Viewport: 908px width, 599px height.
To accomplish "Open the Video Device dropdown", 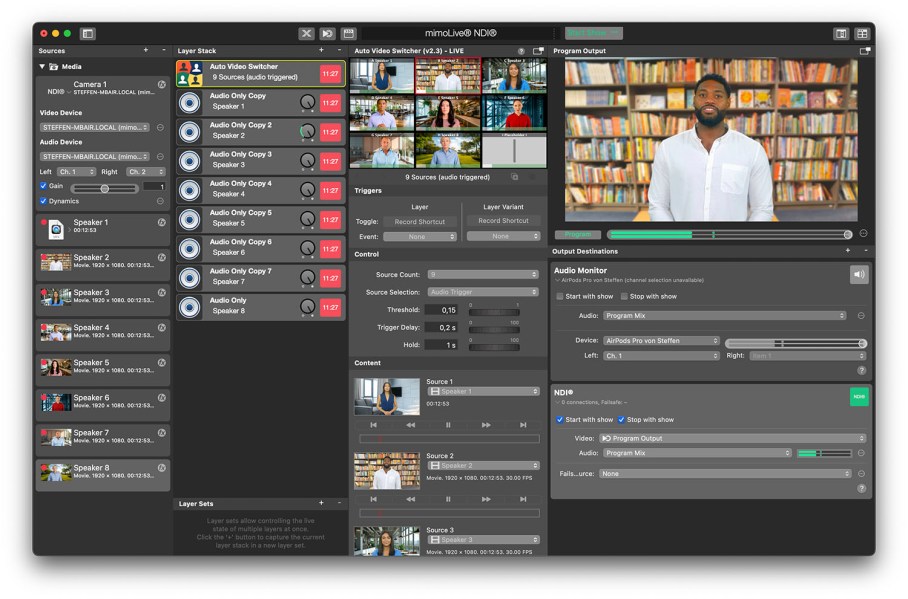I will pyautogui.click(x=95, y=127).
